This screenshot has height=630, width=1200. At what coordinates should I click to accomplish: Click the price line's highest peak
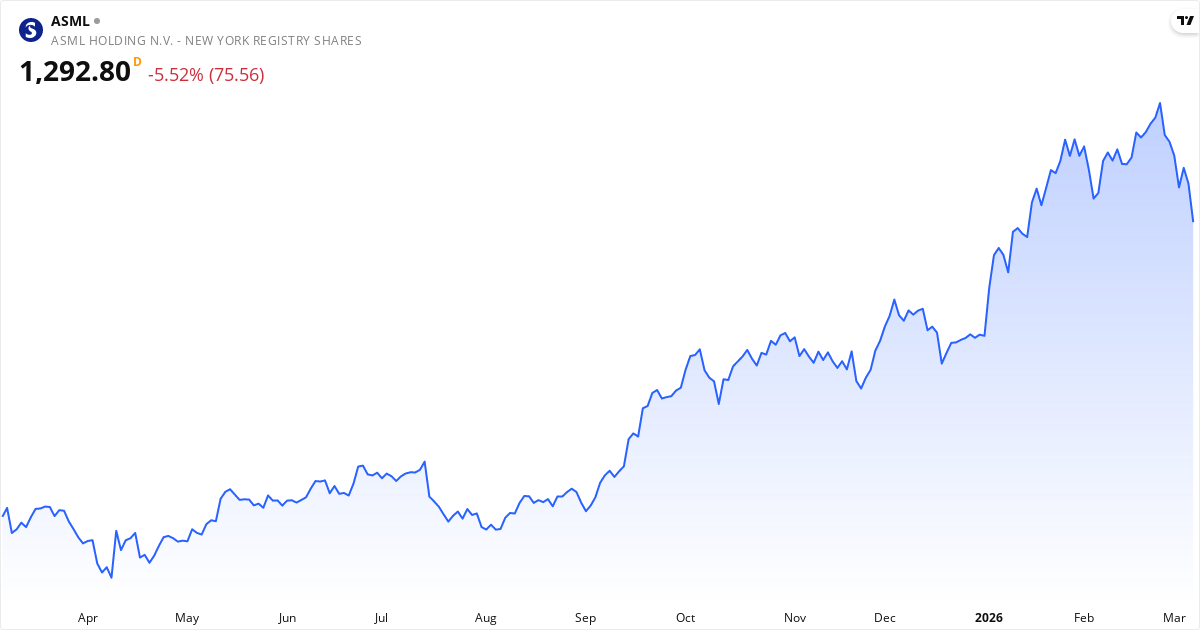(1159, 103)
